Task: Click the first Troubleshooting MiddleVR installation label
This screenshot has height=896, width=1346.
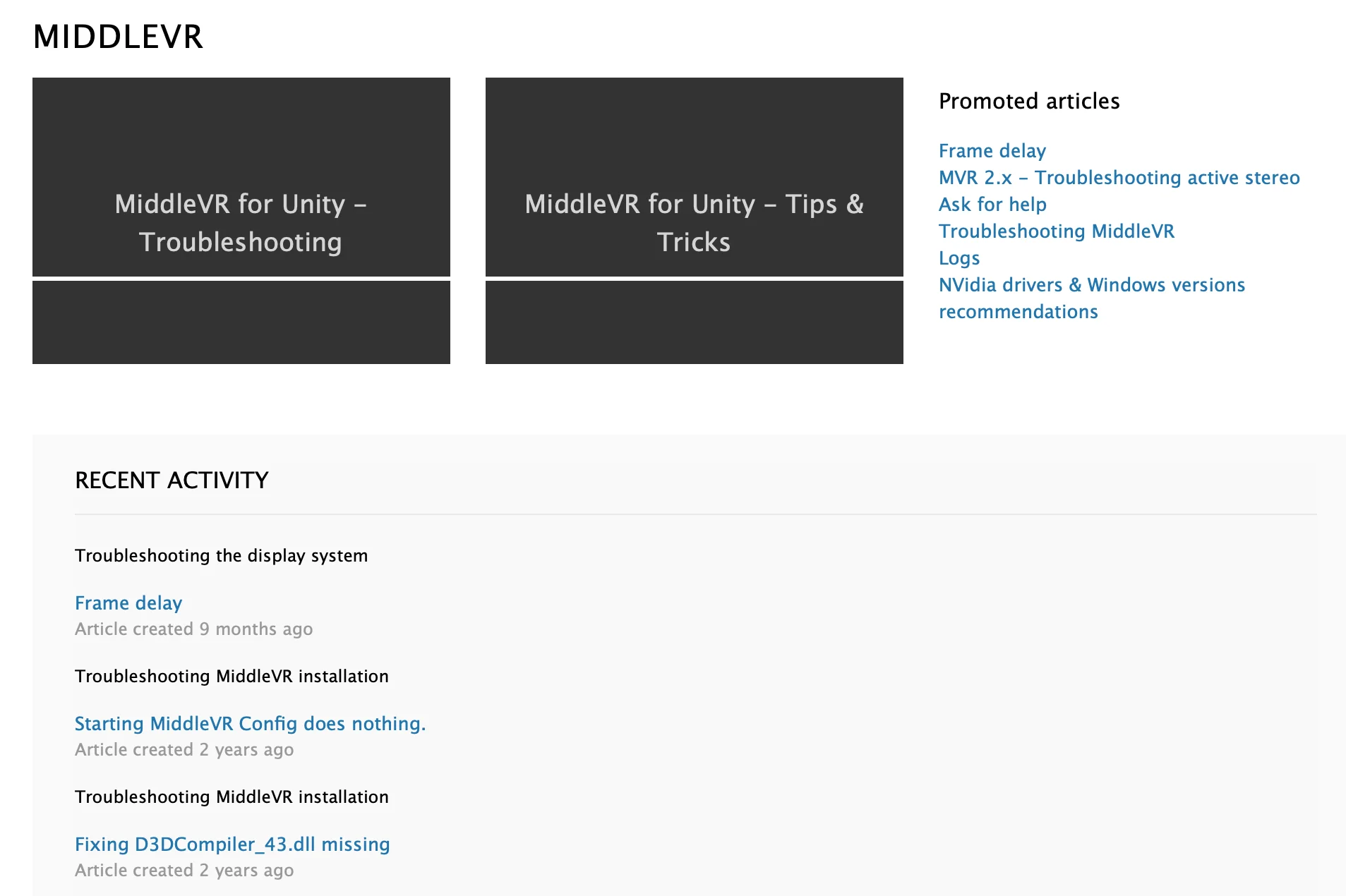Action: (232, 677)
